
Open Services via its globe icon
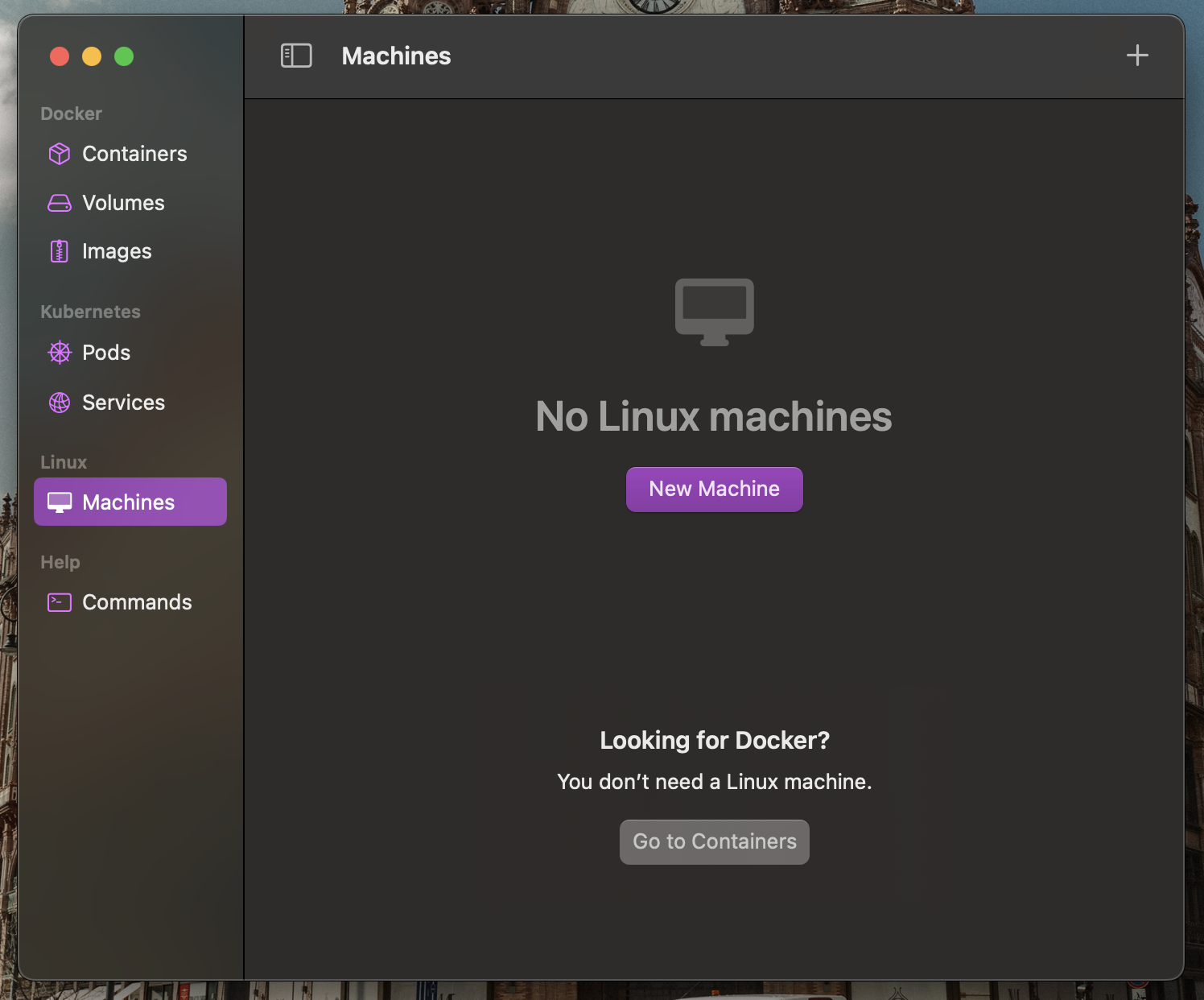pos(59,403)
